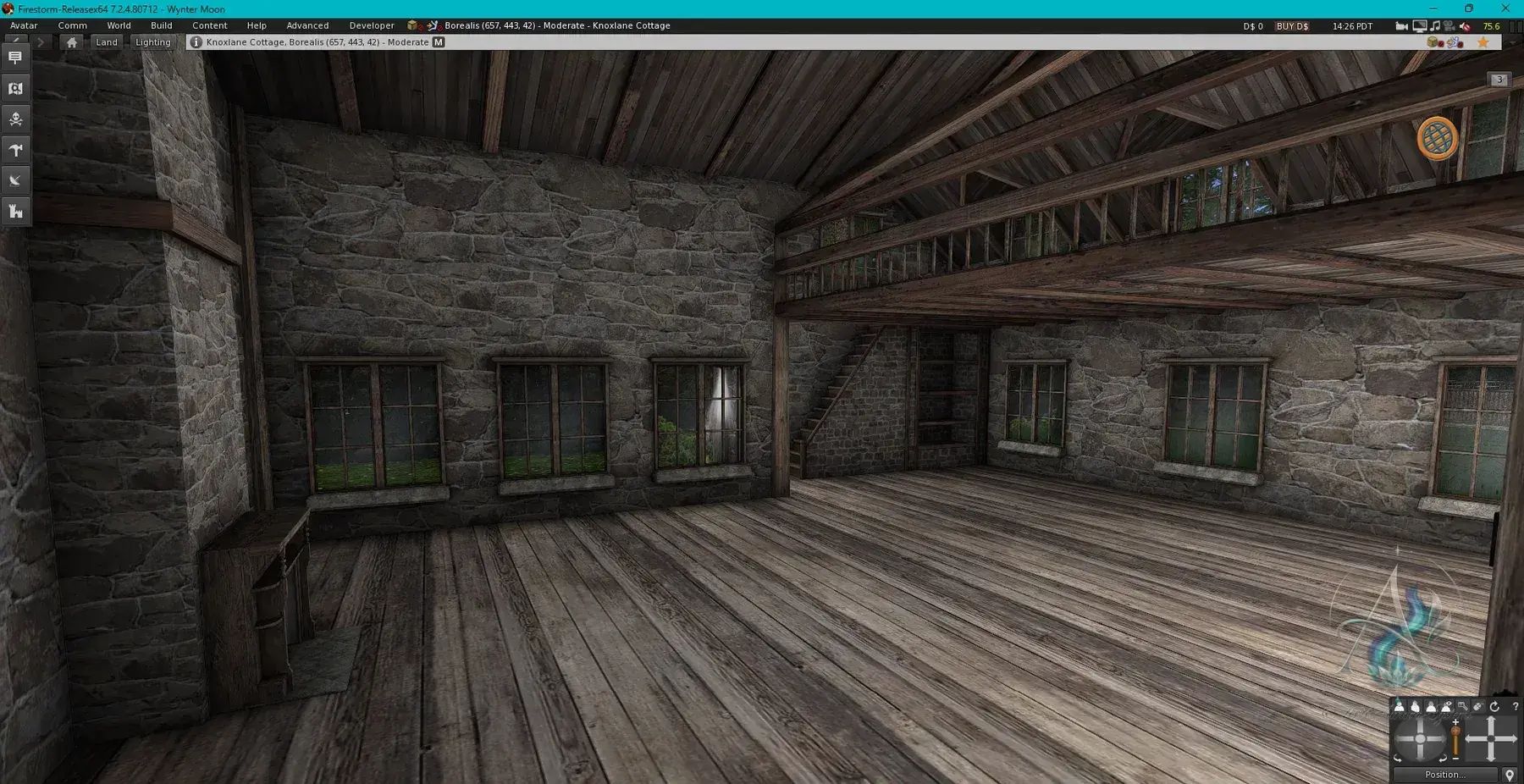Open the World menu
The height and width of the screenshot is (784, 1524).
(x=119, y=25)
